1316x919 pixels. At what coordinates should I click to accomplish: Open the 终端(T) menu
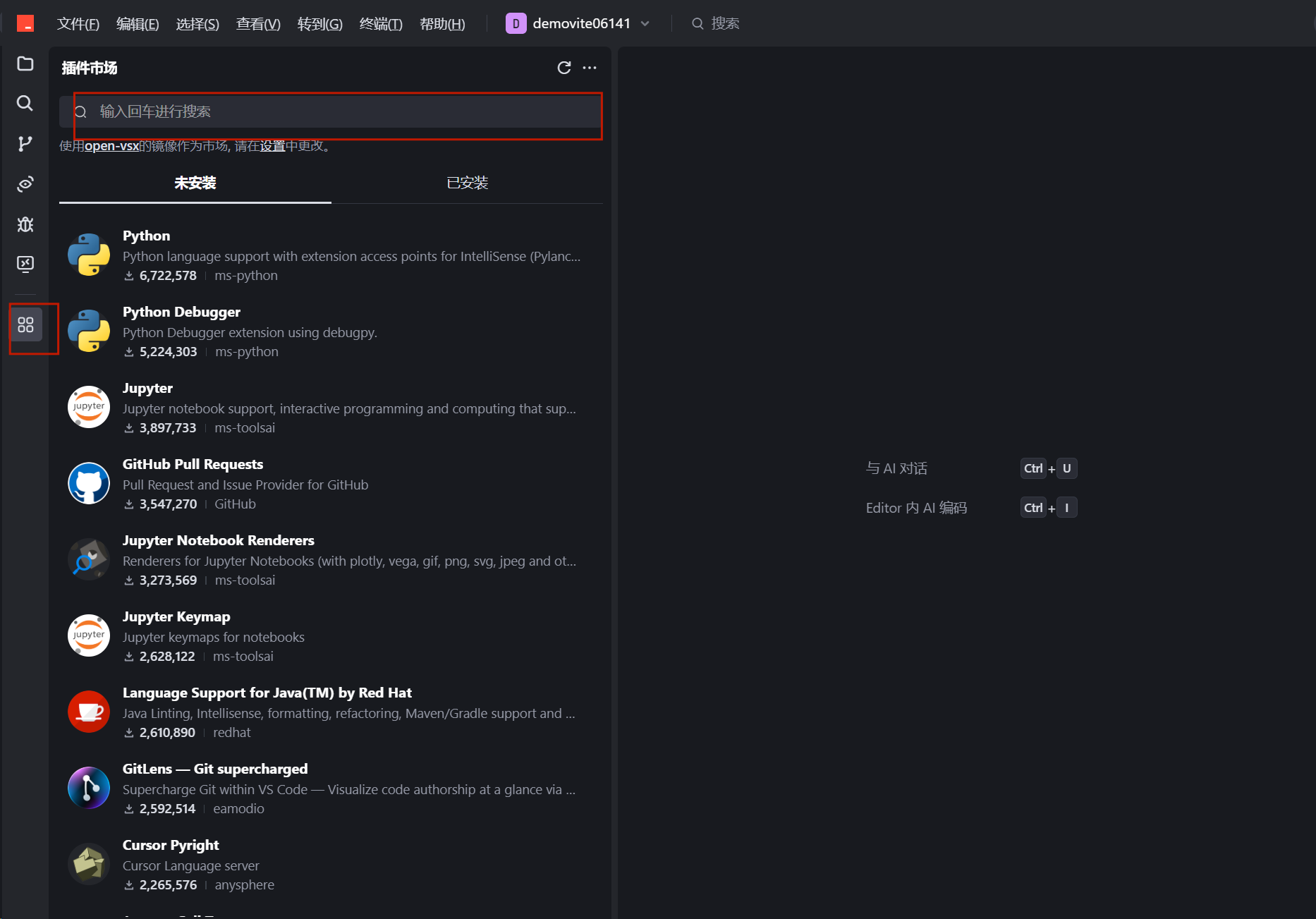point(380,24)
